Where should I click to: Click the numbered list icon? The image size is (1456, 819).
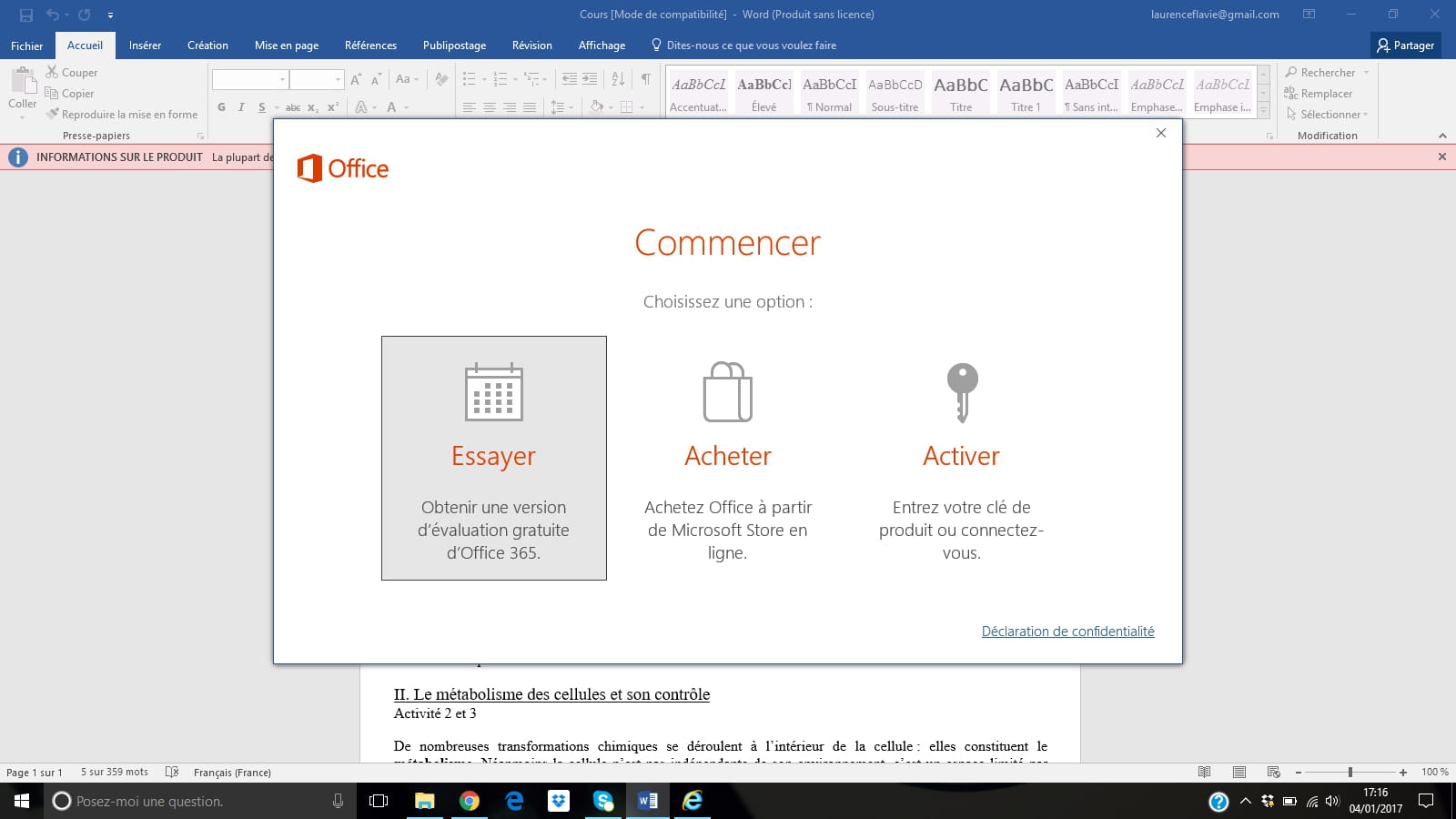(500, 80)
